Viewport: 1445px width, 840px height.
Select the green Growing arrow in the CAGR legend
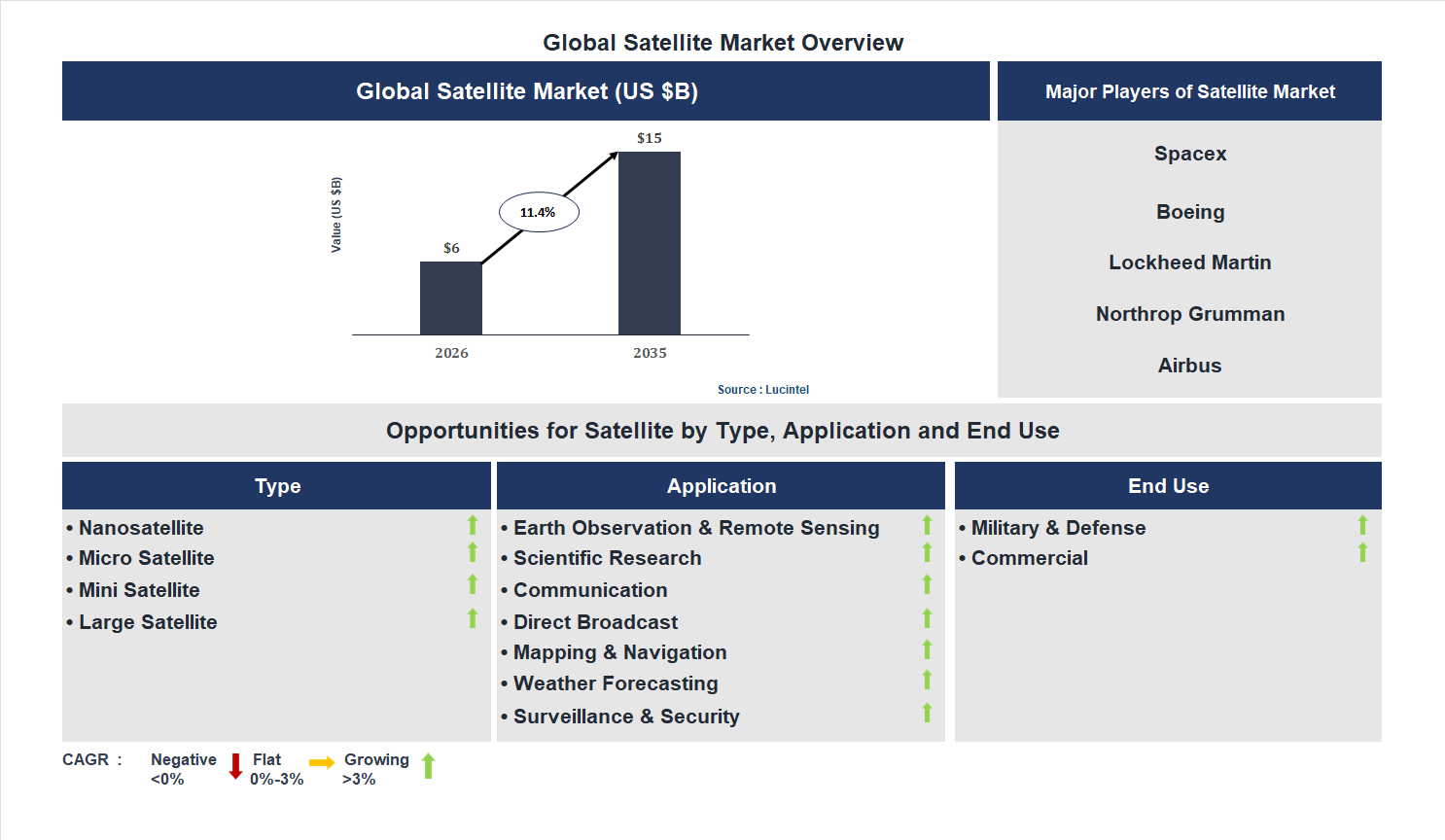click(x=428, y=767)
